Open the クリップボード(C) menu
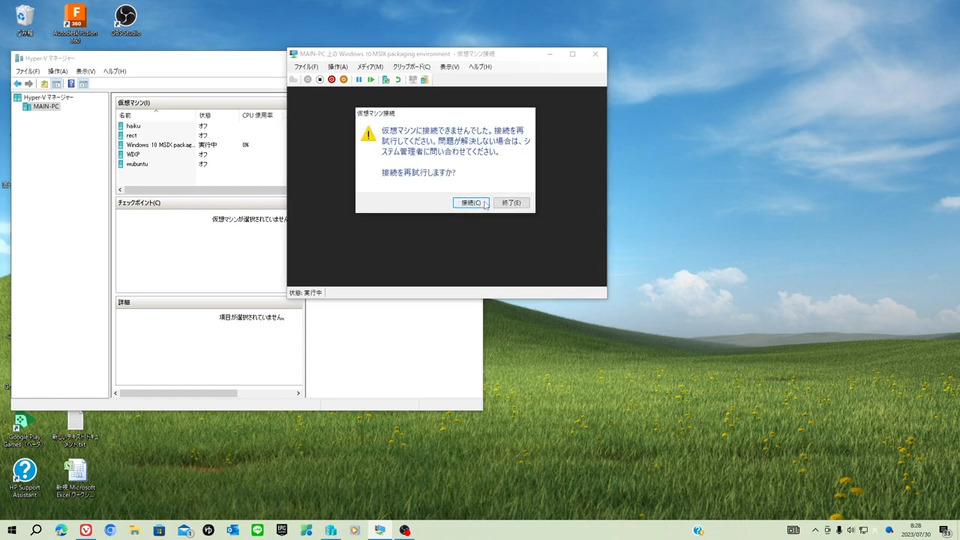 tap(411, 66)
